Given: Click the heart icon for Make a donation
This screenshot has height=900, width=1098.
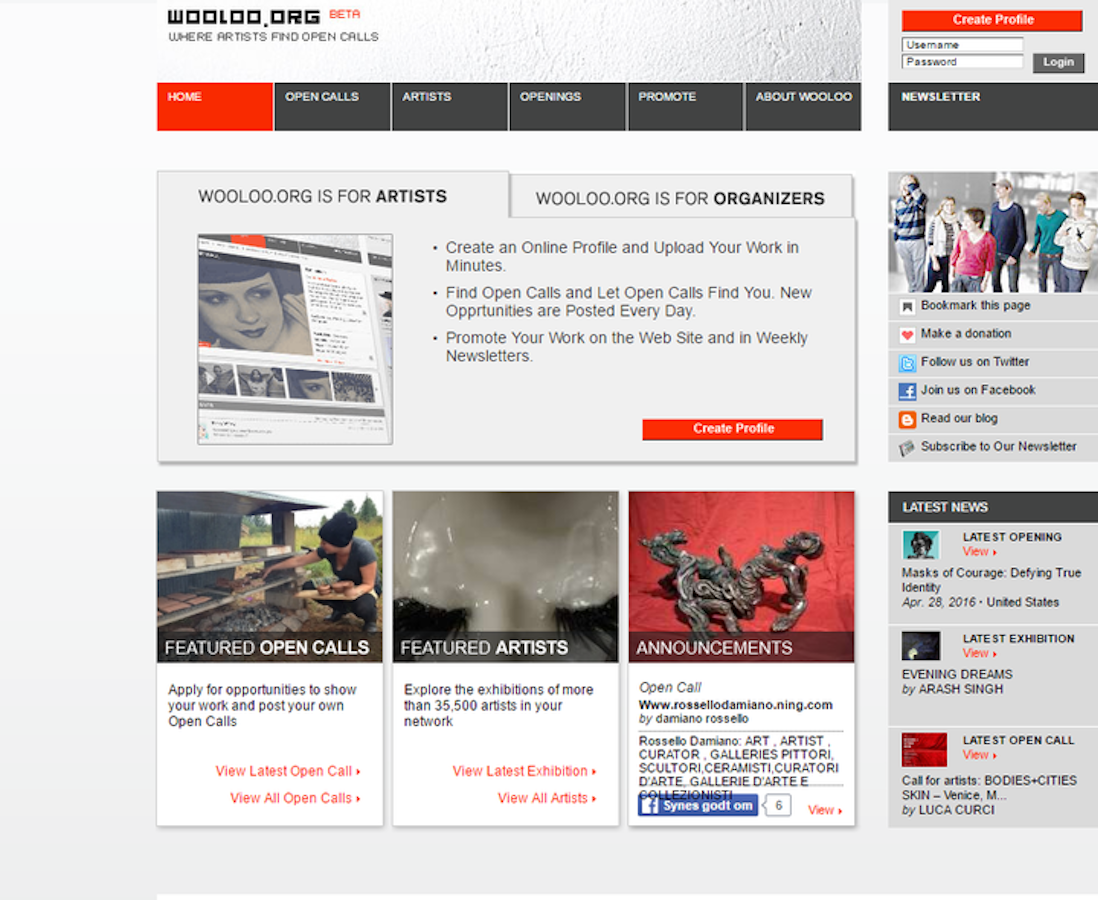Looking at the screenshot, I should click(907, 335).
